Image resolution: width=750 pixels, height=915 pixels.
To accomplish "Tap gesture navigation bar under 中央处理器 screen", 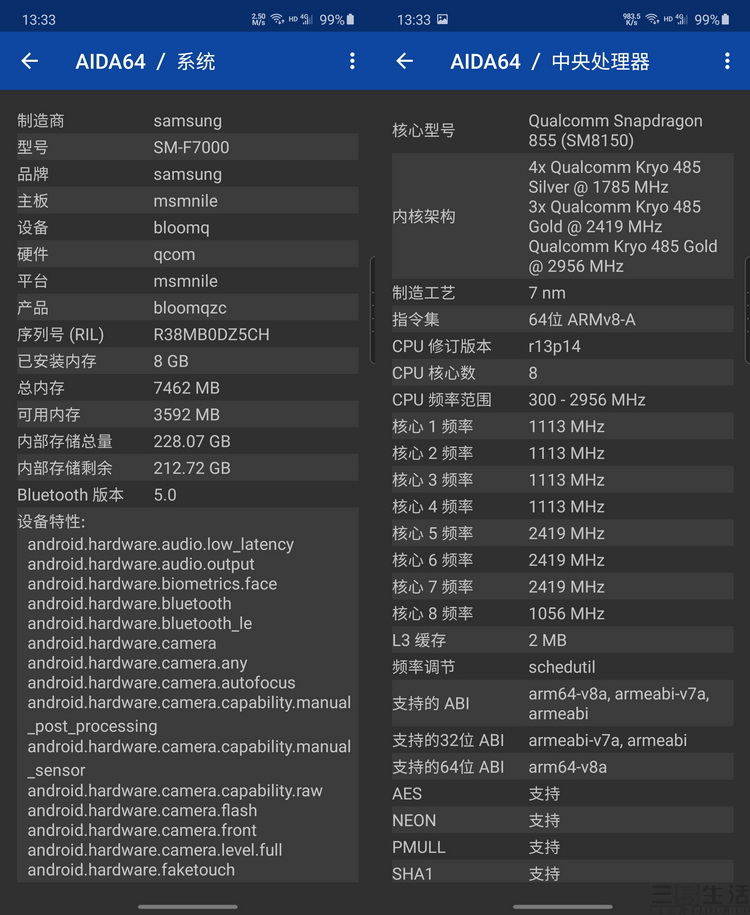I will [x=563, y=907].
